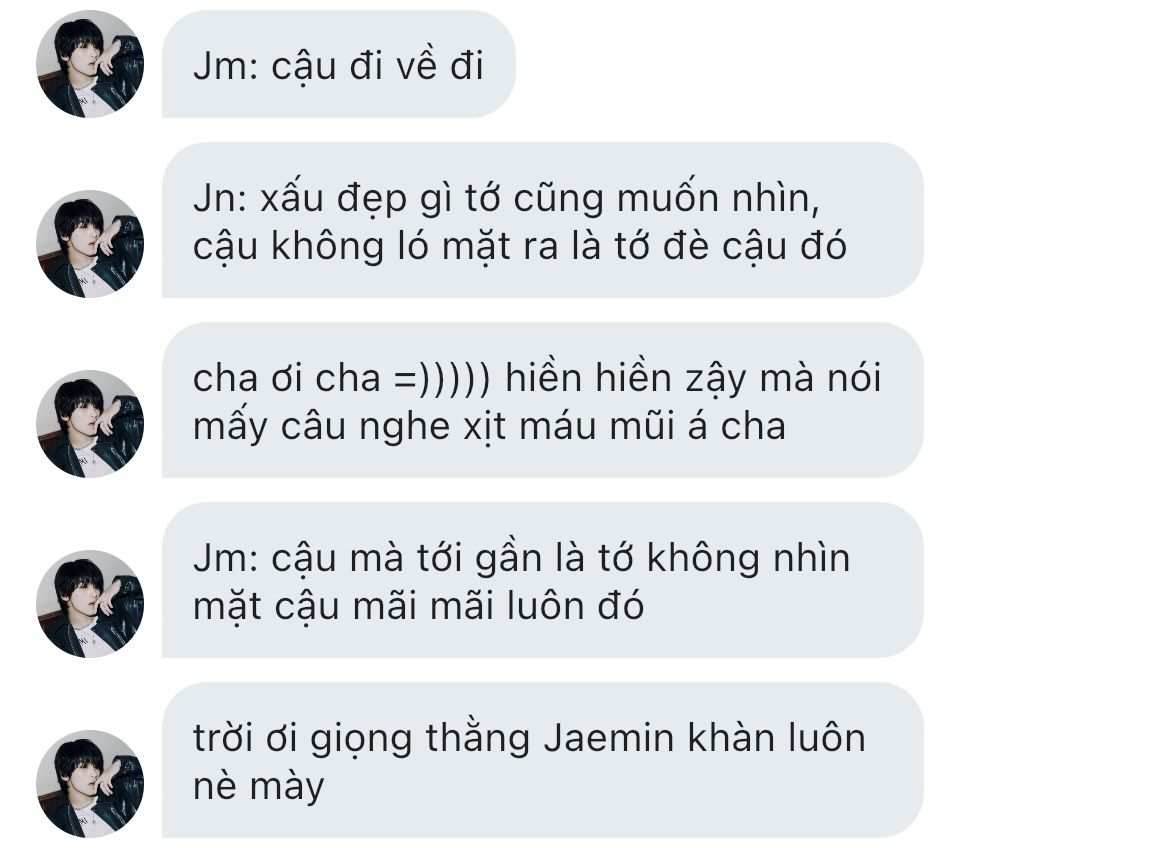Open avatar beside "Jm: cậu đi về đi"
The height and width of the screenshot is (848, 1170).
(x=90, y=64)
